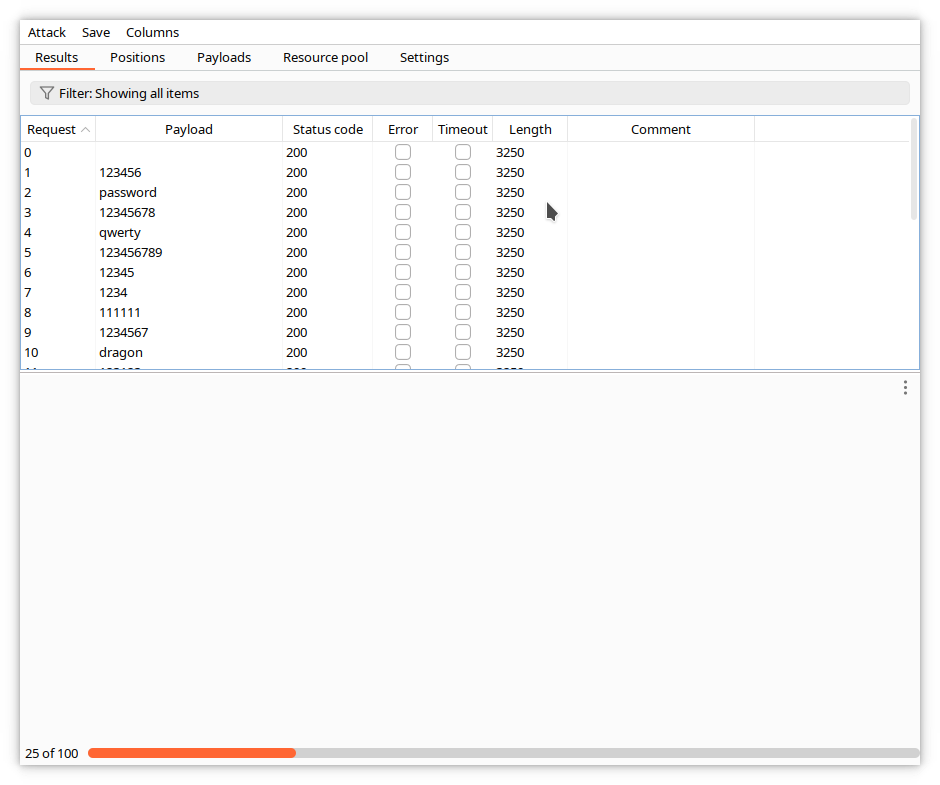Go to the Settings tab
The height and width of the screenshot is (785, 940).
point(424,57)
